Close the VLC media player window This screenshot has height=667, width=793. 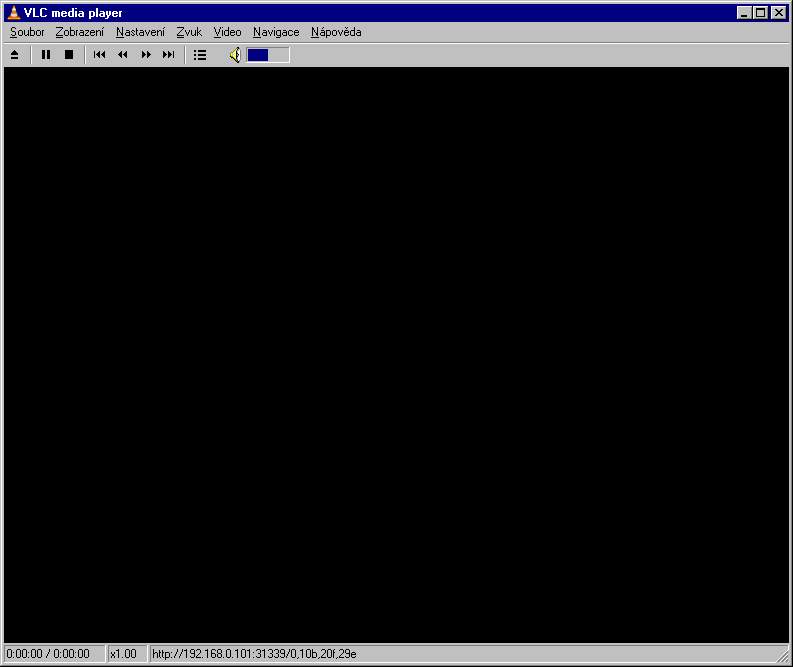(779, 13)
